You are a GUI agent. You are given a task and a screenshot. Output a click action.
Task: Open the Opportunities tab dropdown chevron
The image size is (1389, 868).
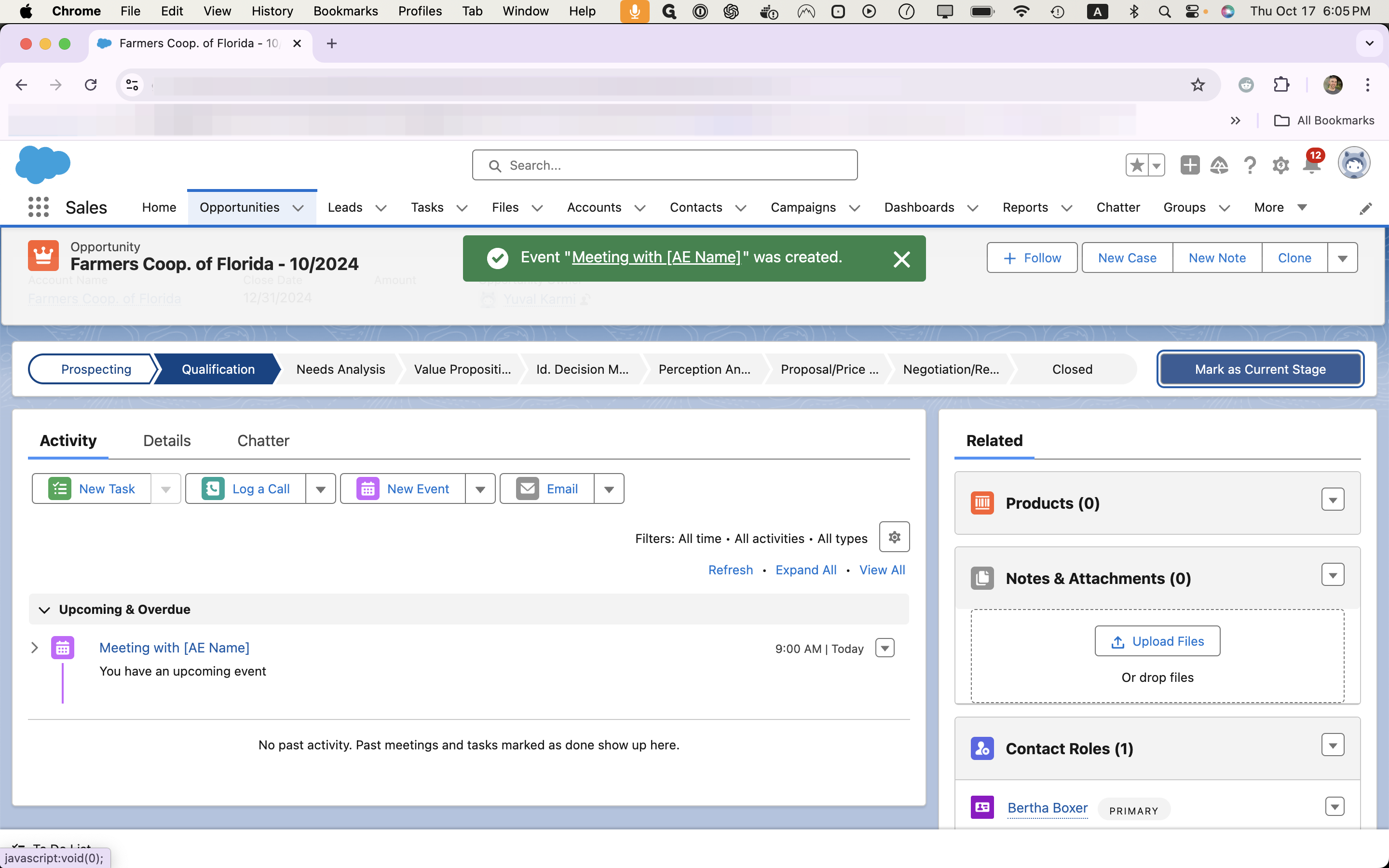coord(298,208)
